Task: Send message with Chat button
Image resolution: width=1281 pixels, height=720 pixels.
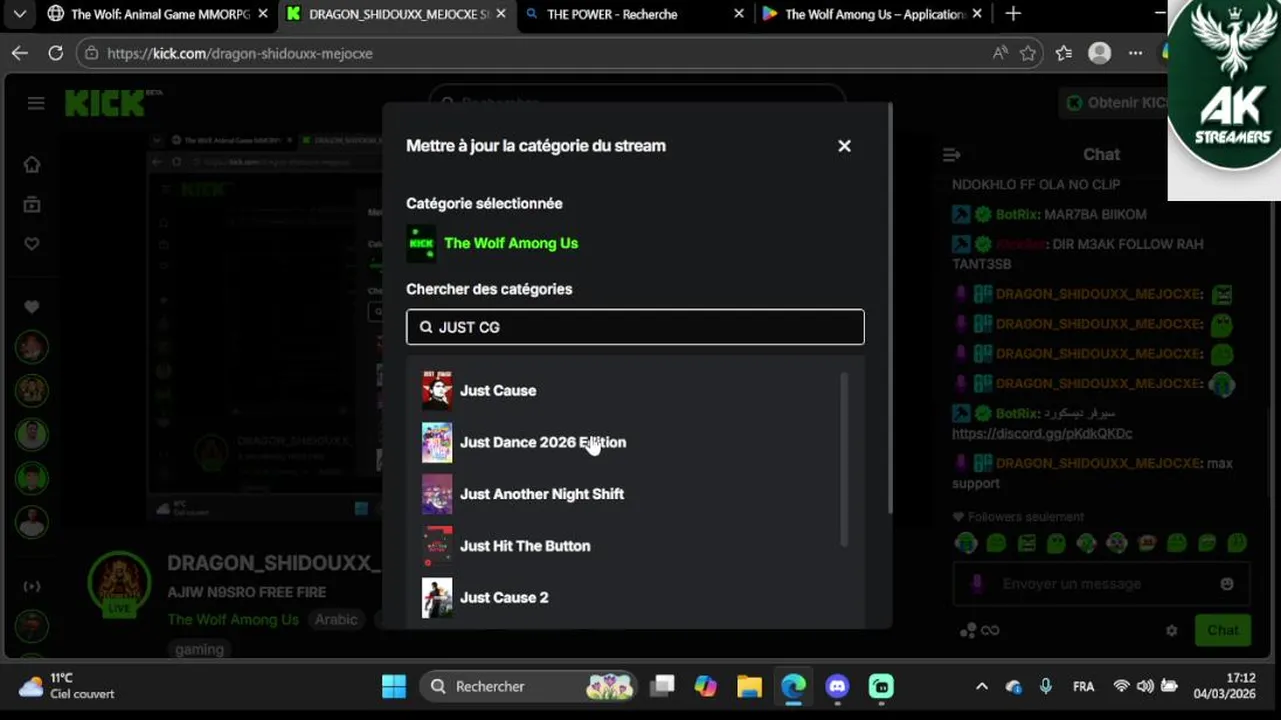Action: tap(1223, 630)
